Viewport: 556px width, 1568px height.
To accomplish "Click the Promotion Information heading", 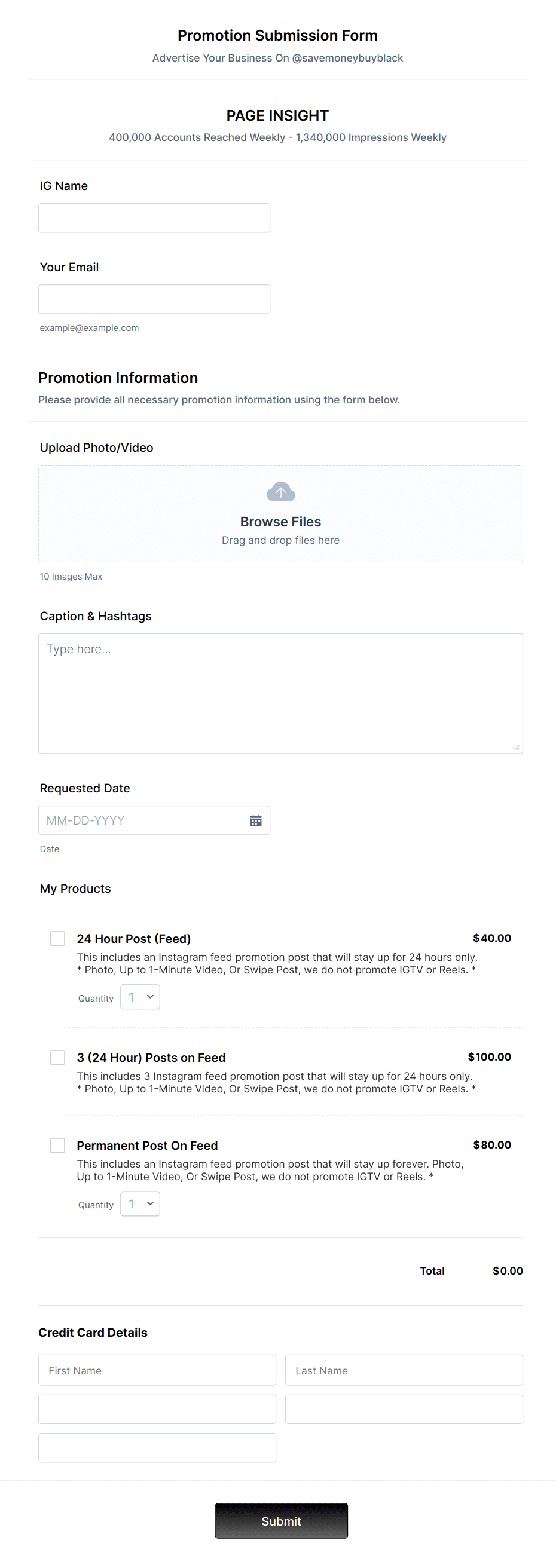I will 118,378.
